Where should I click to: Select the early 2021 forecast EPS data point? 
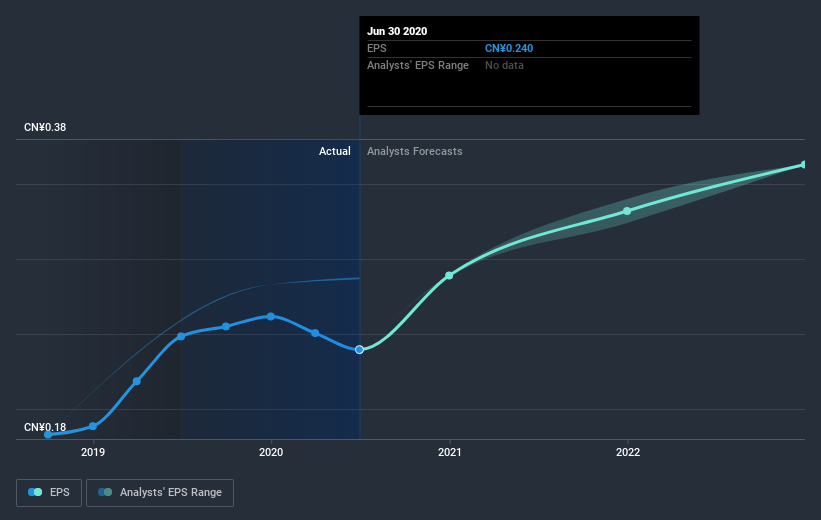[449, 275]
